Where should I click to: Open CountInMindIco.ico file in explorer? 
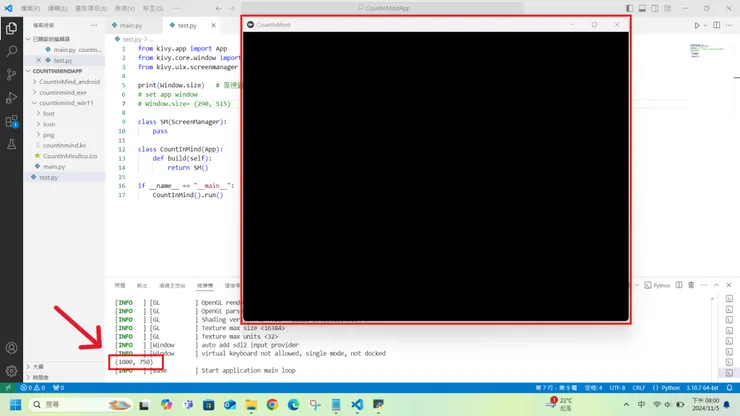pyautogui.click(x=70, y=156)
